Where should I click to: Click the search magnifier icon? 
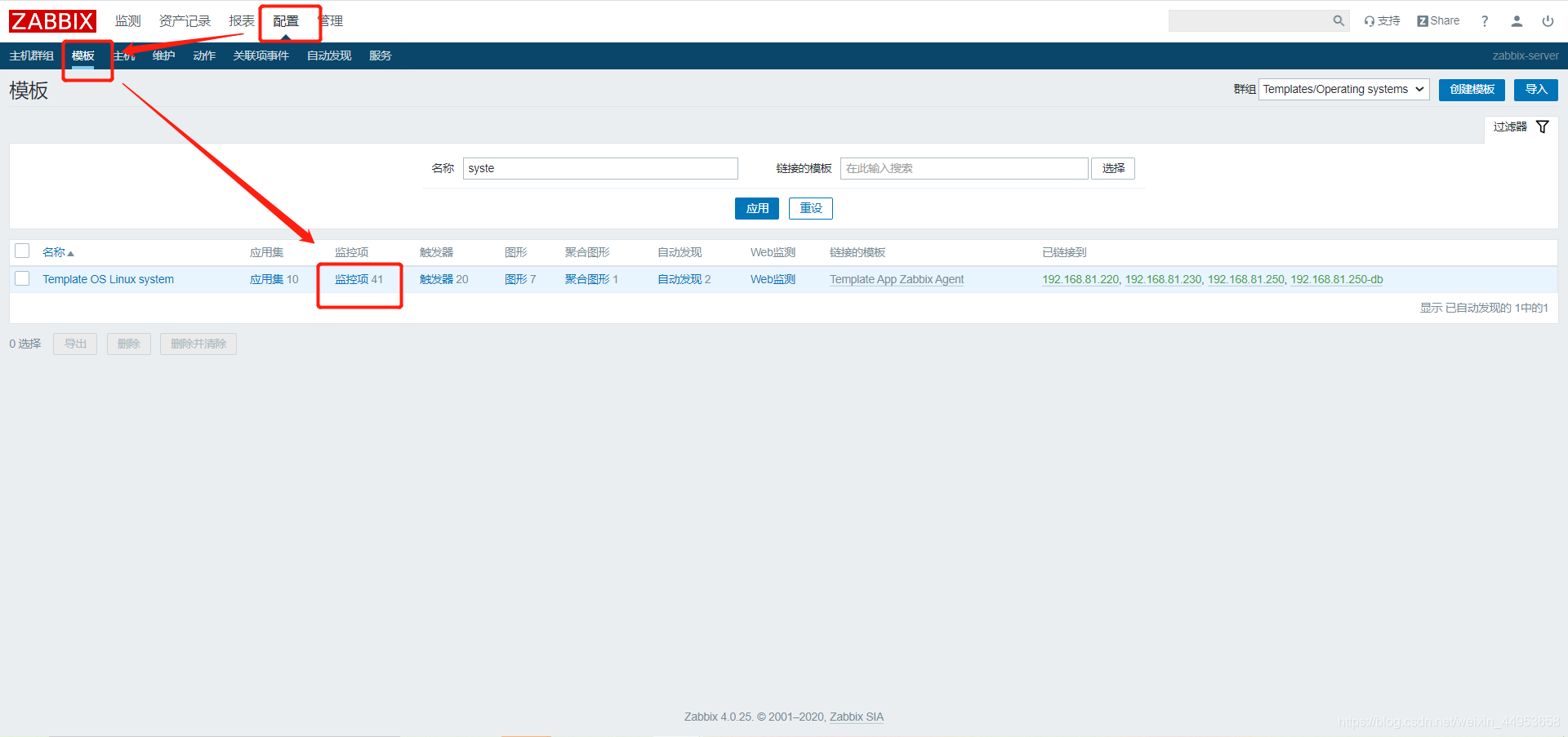point(1339,21)
